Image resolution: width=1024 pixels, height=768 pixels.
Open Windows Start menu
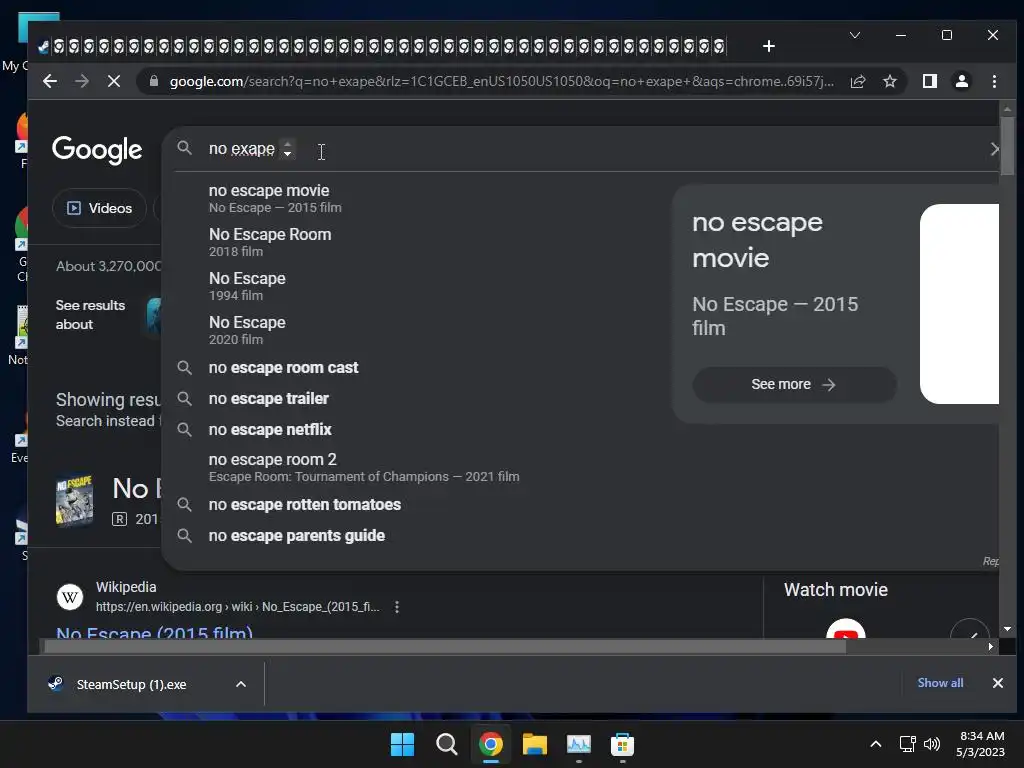[402, 744]
